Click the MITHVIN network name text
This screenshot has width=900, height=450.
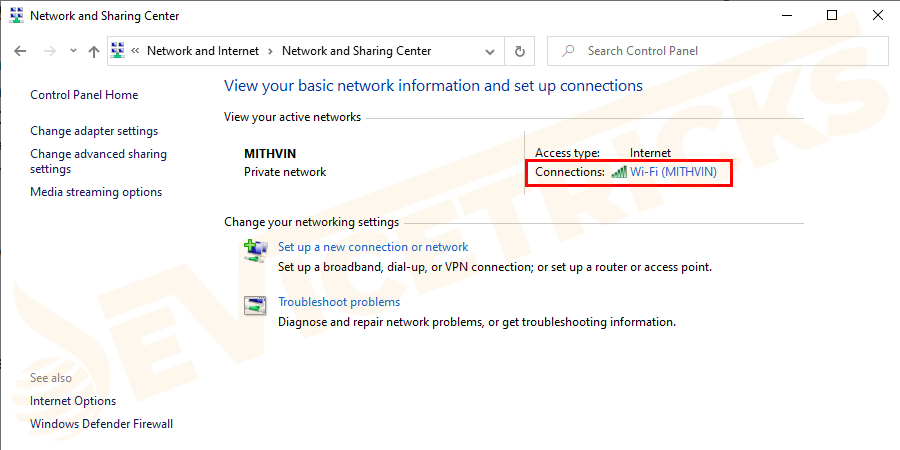pos(270,154)
